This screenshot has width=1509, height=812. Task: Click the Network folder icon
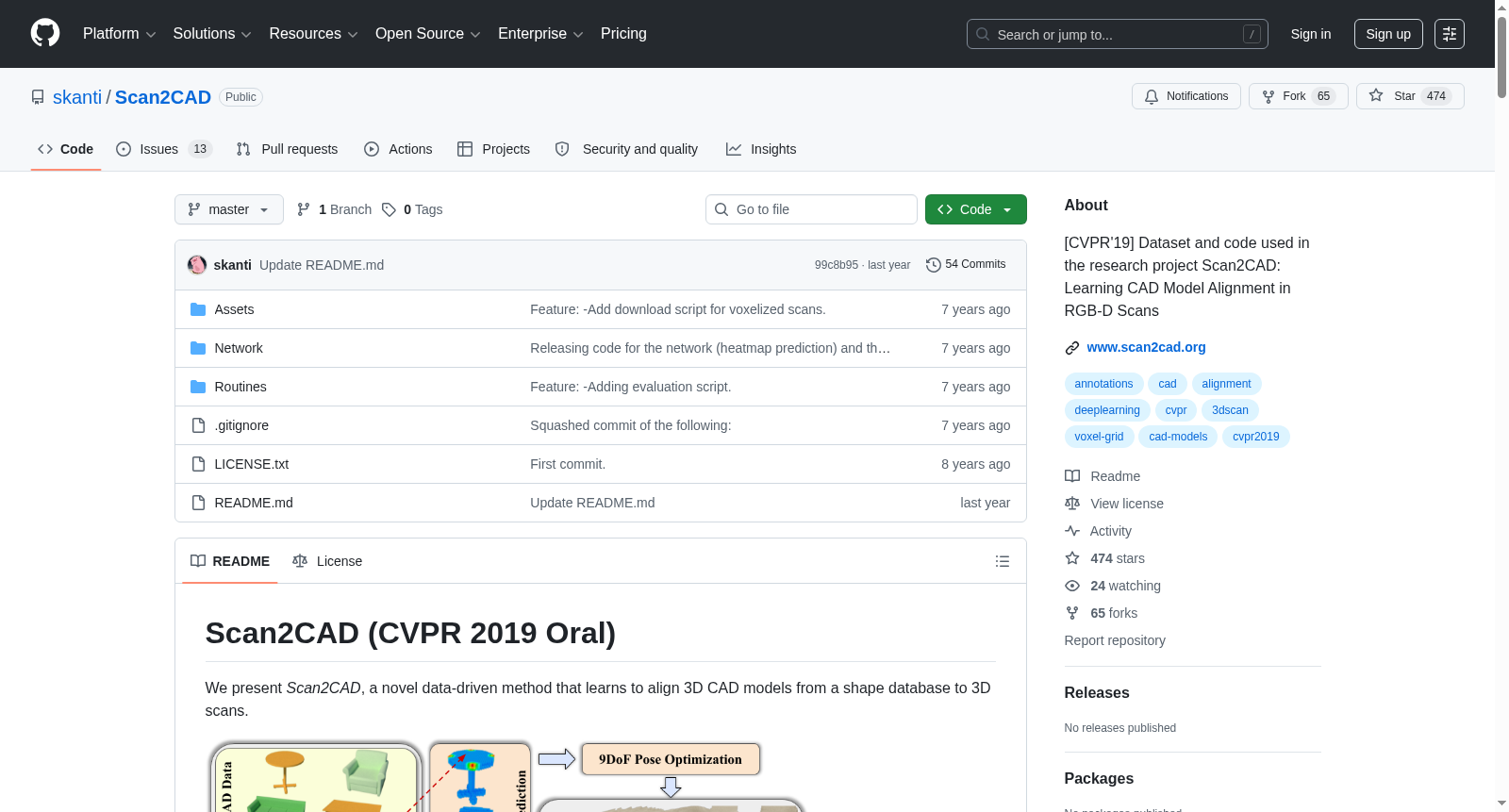click(198, 348)
